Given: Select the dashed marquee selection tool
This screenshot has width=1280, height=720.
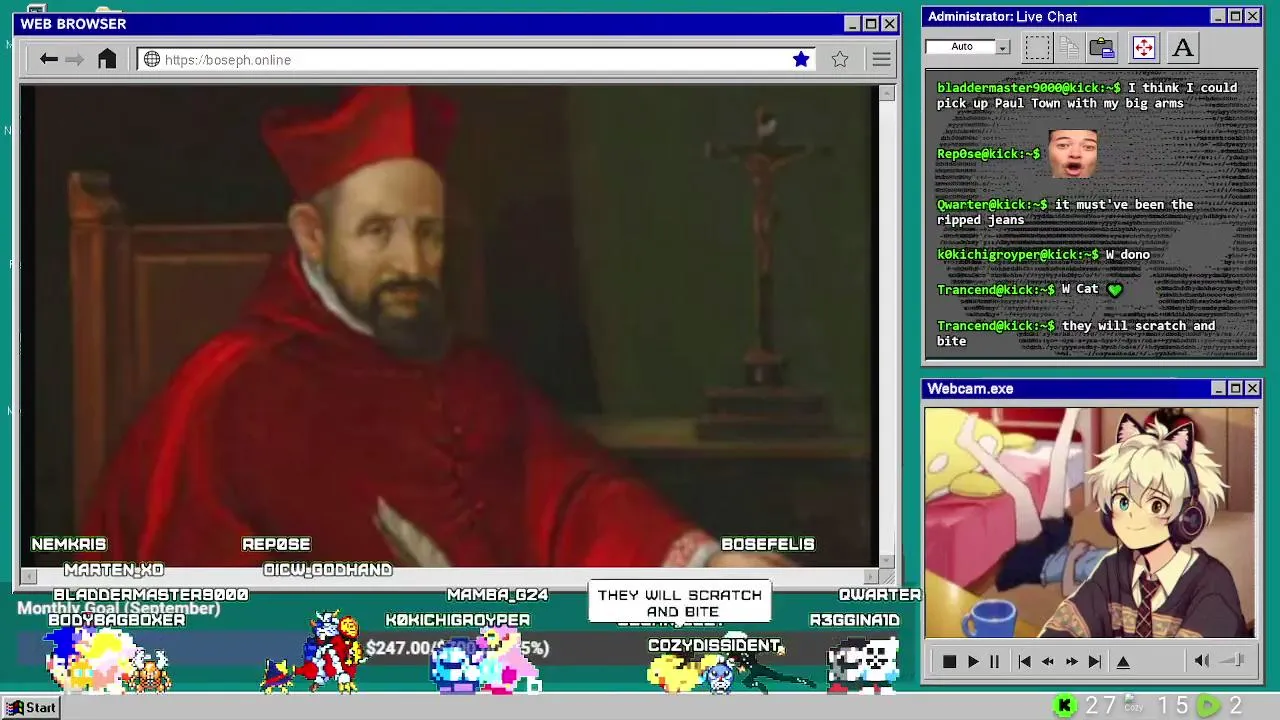Looking at the screenshot, I should [x=1038, y=47].
